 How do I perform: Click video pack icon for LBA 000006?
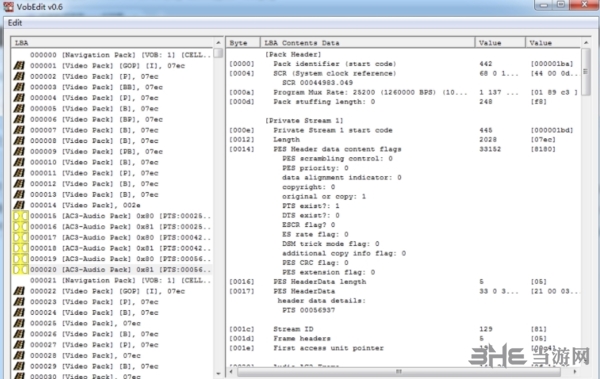coord(19,119)
